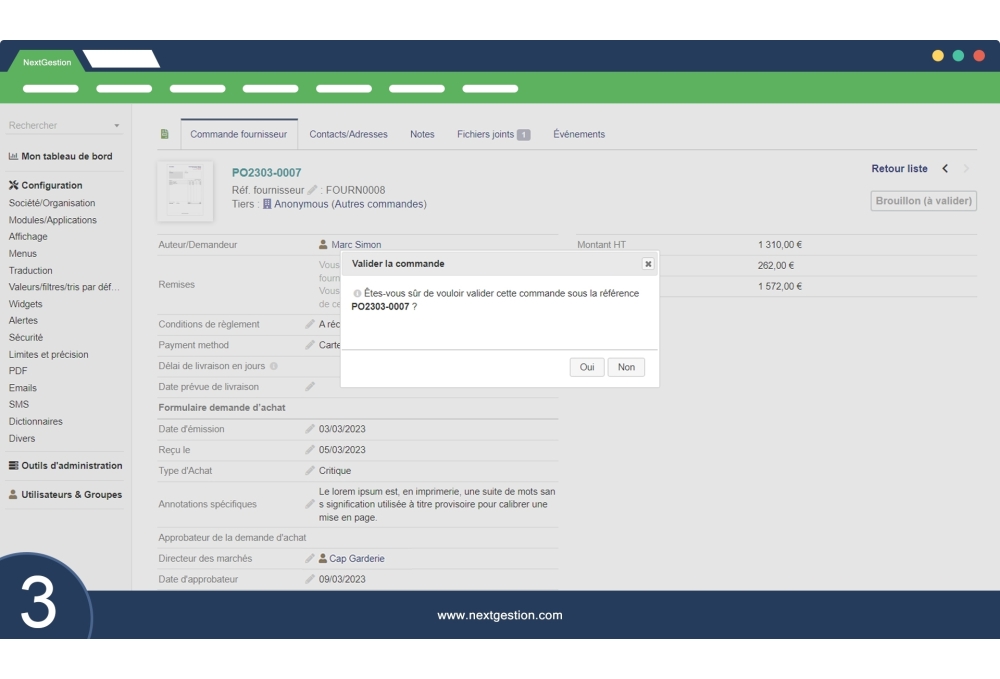Click the right chevron next to Retour liste
The image size is (1000, 679).
[965, 169]
